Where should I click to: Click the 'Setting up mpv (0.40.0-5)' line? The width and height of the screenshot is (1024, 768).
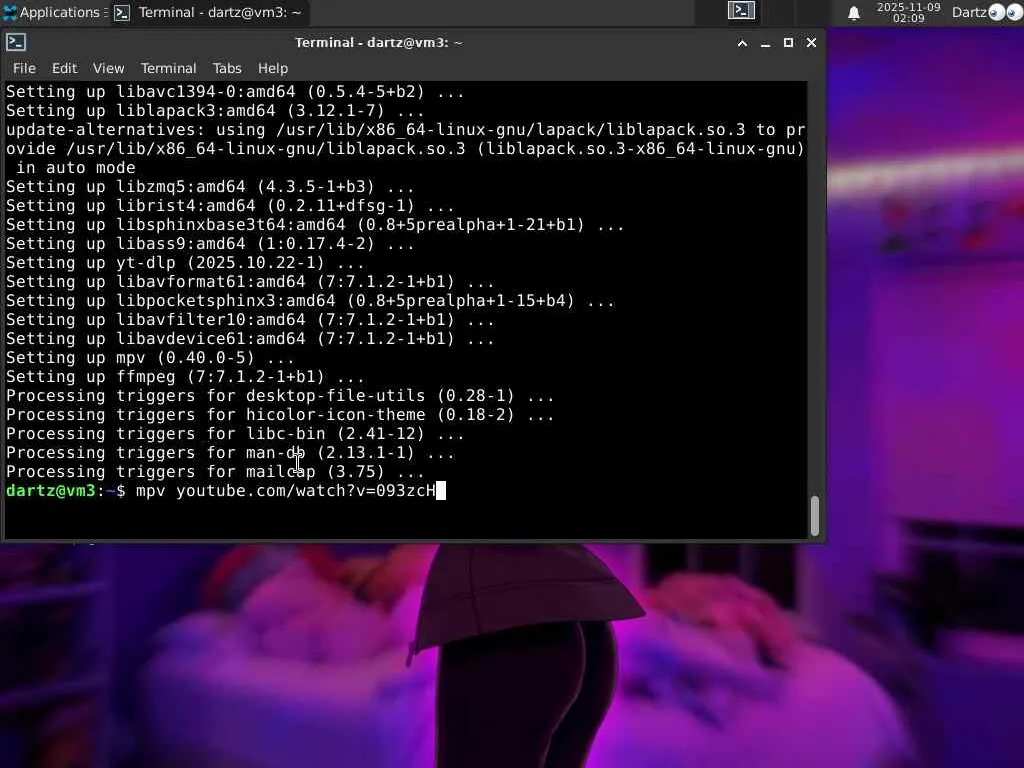pos(150,357)
